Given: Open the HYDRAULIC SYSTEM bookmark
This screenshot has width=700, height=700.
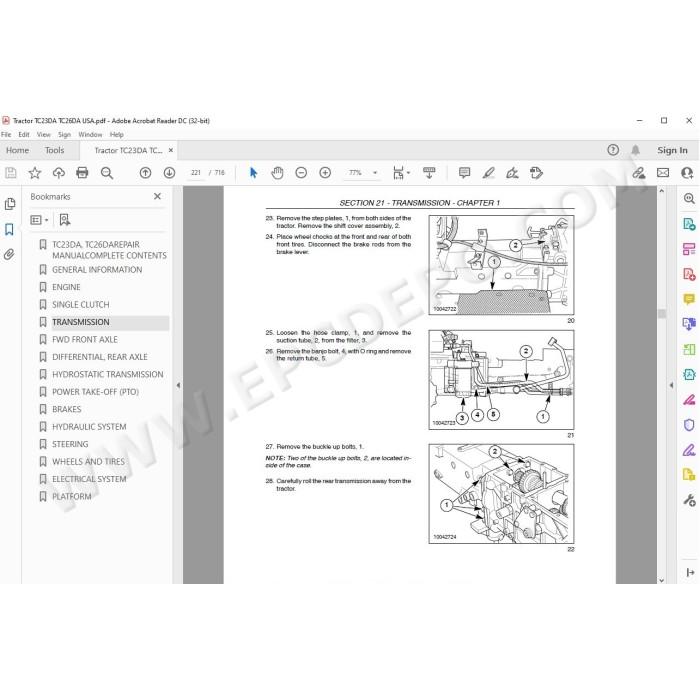Looking at the screenshot, I should (89, 427).
